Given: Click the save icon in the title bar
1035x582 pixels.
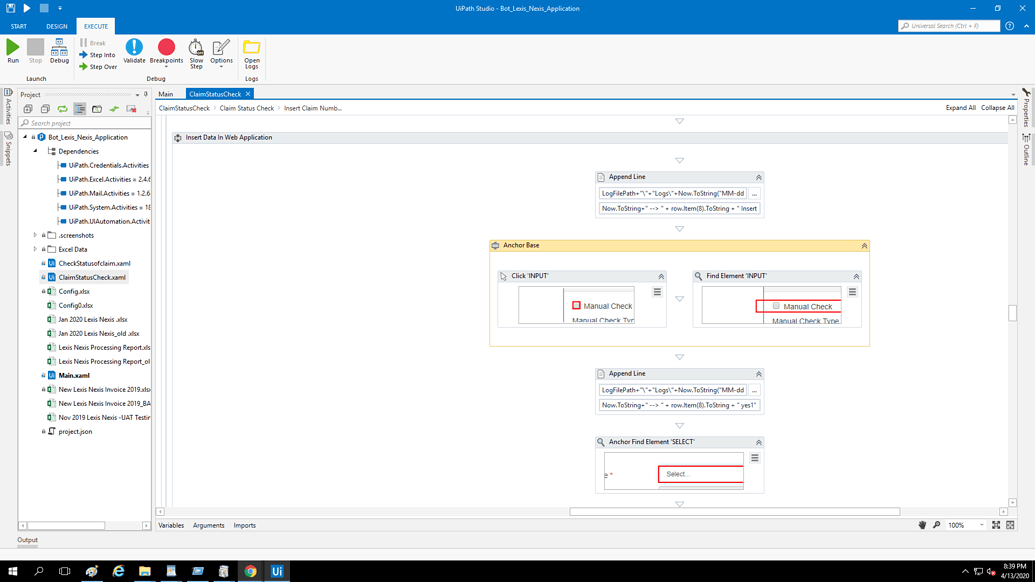Looking at the screenshot, I should pyautogui.click(x=11, y=8).
